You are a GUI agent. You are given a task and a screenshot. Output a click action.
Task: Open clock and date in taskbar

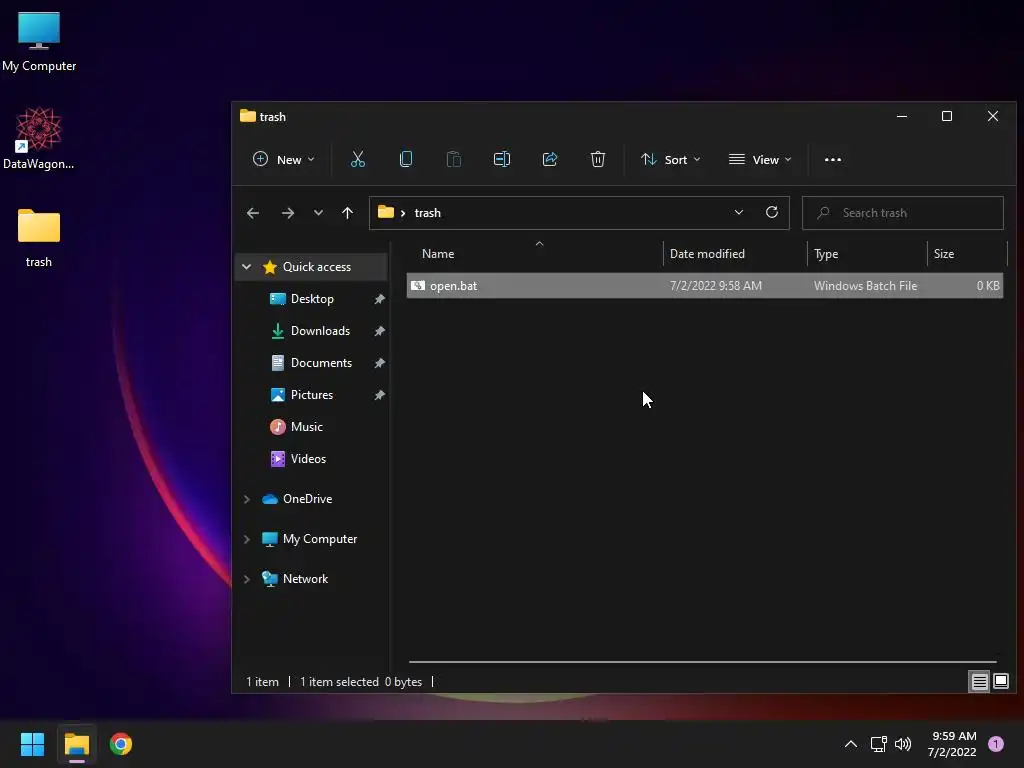pos(953,744)
